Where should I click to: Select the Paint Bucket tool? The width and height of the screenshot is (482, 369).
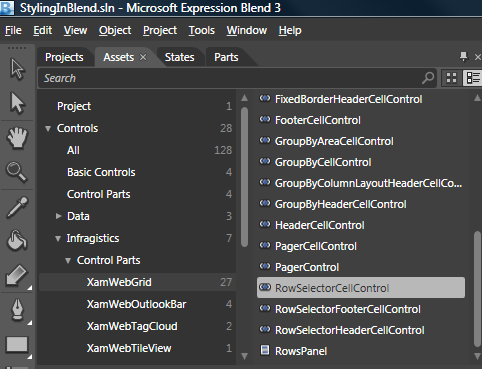point(17,240)
